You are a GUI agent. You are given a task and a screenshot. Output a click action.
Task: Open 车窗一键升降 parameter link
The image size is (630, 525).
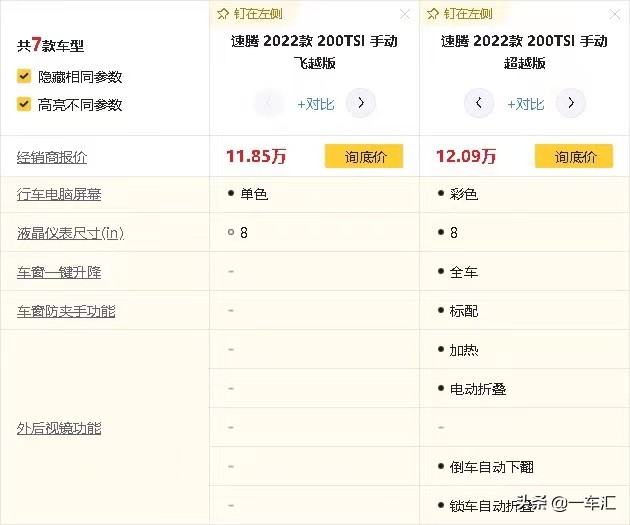[59, 272]
